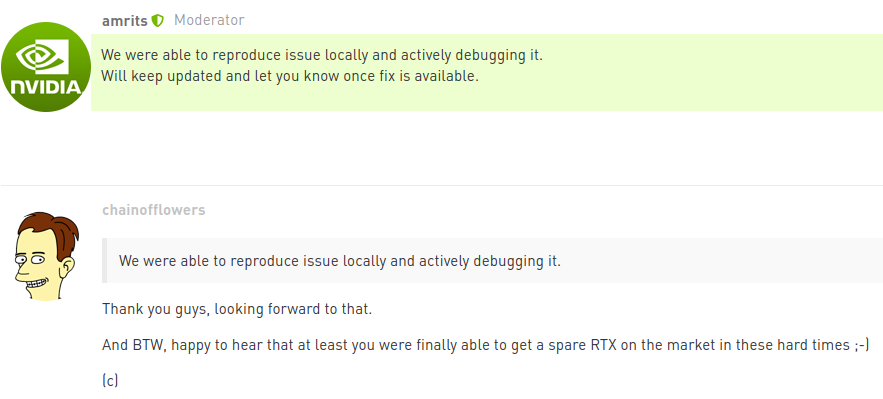Click the green moderator shield icon
This screenshot has width=883, height=399.
pyautogui.click(x=158, y=21)
